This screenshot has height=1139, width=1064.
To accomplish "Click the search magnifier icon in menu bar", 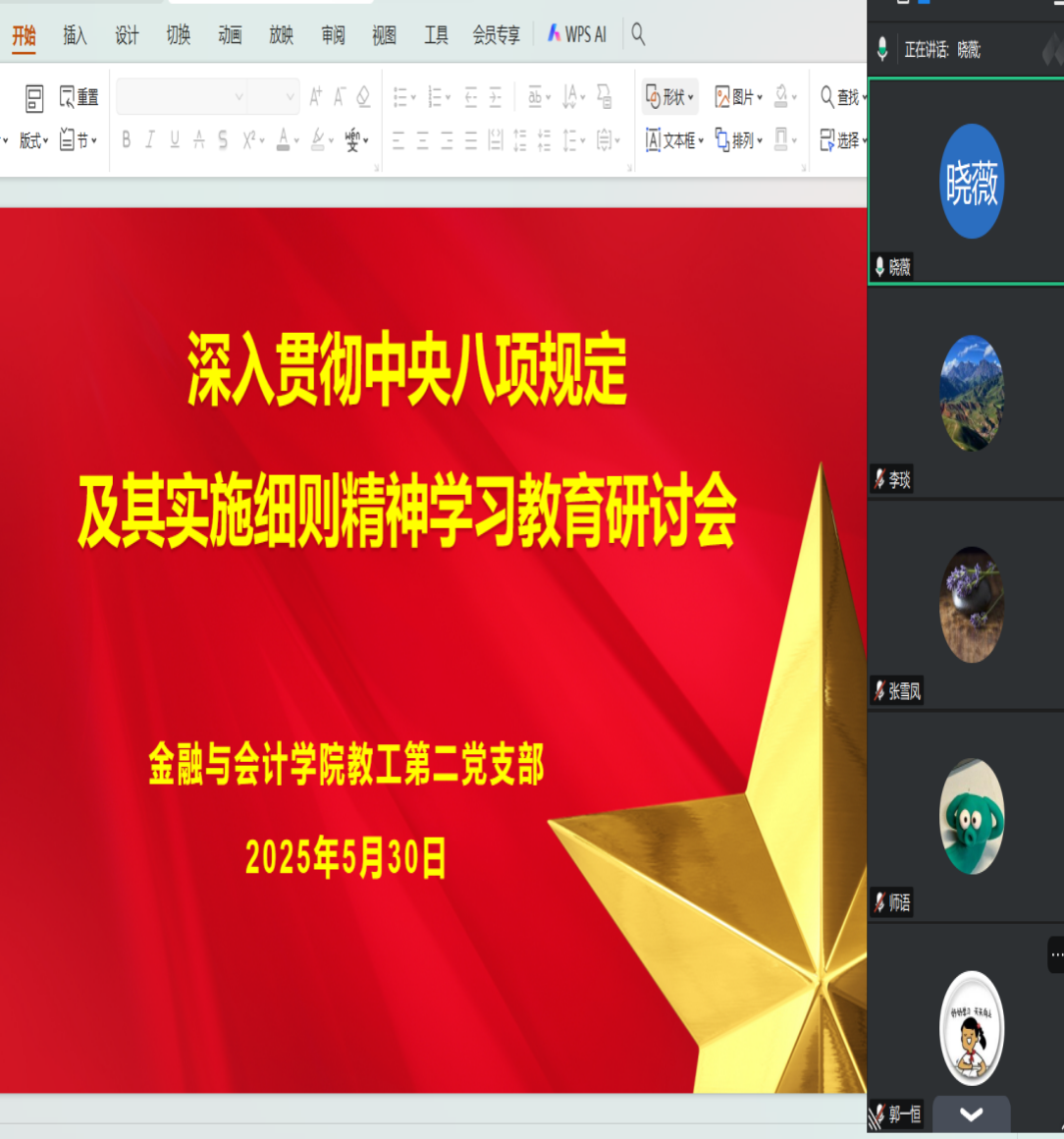I will coord(638,35).
